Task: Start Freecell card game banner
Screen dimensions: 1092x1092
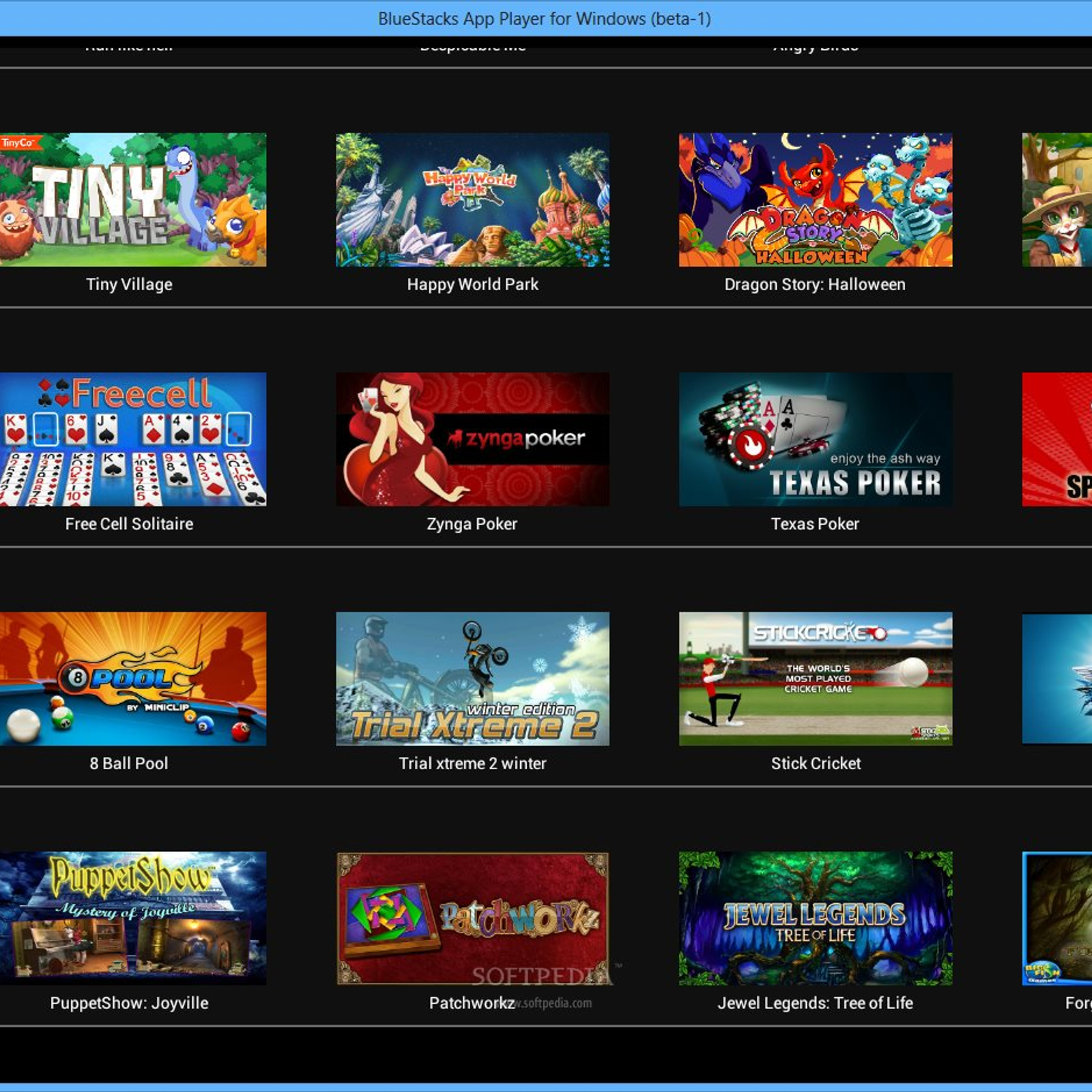Action: (133, 439)
